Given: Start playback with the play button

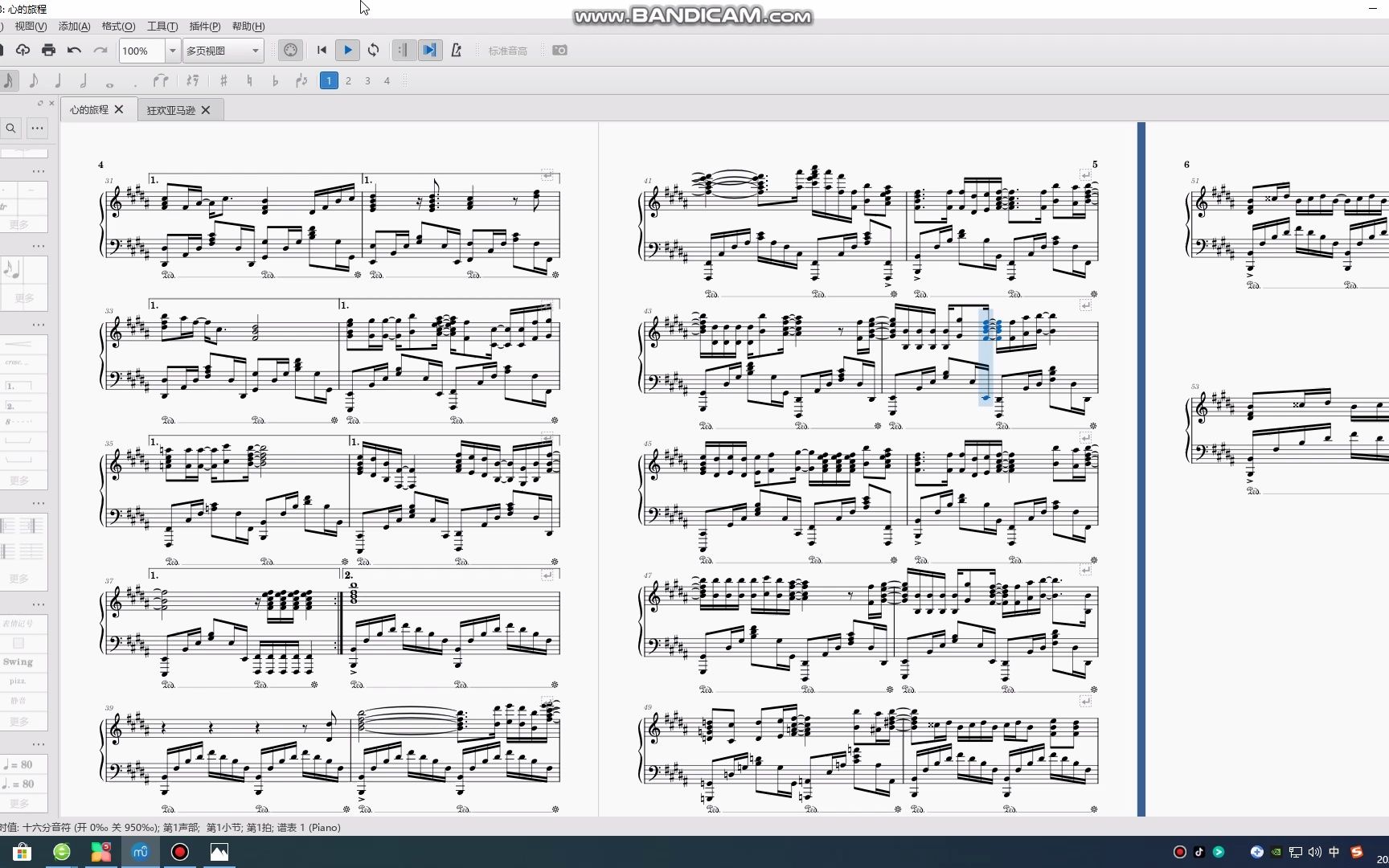Looking at the screenshot, I should tap(348, 50).
